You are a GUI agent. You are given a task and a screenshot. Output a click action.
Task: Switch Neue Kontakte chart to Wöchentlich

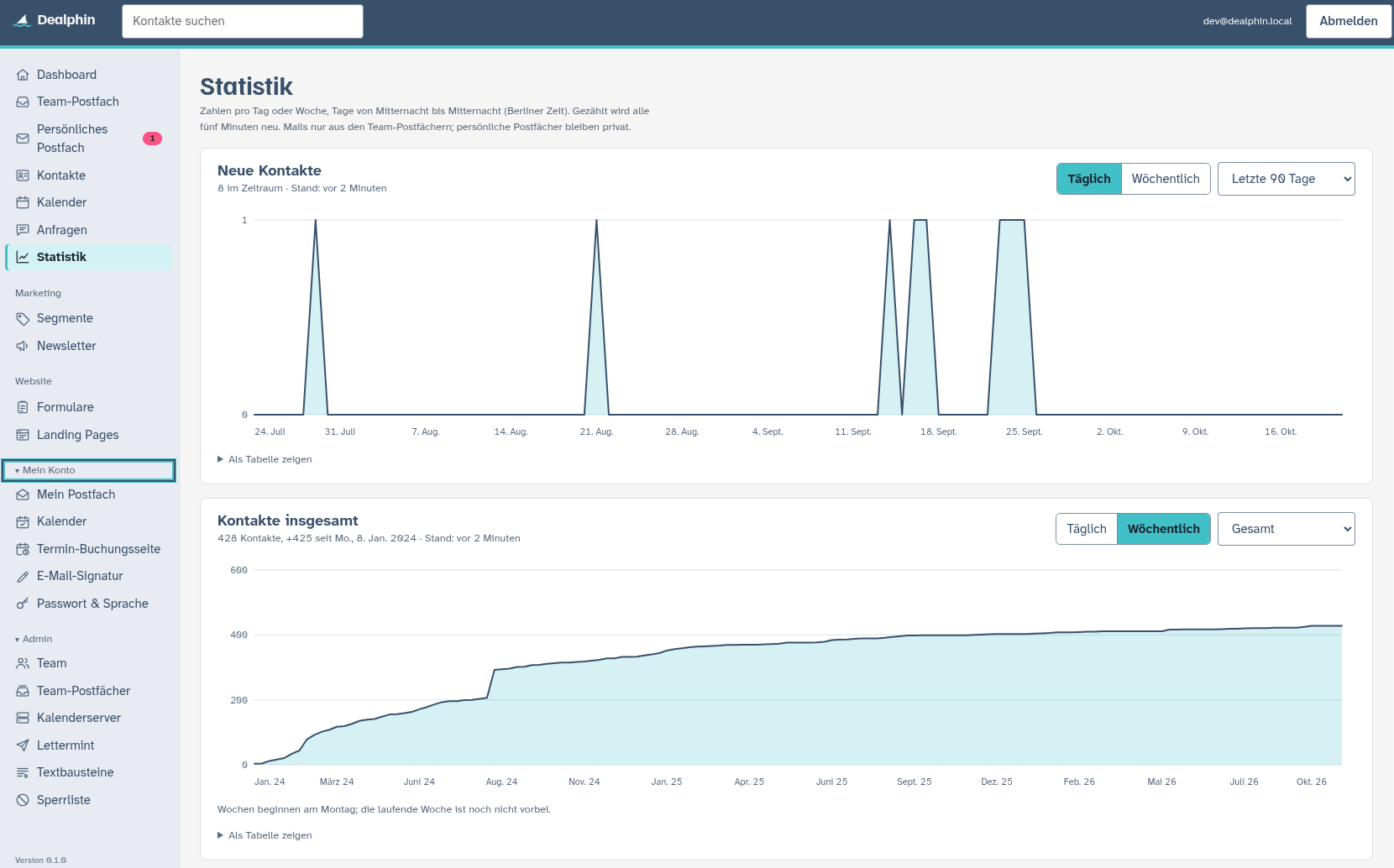(1166, 179)
